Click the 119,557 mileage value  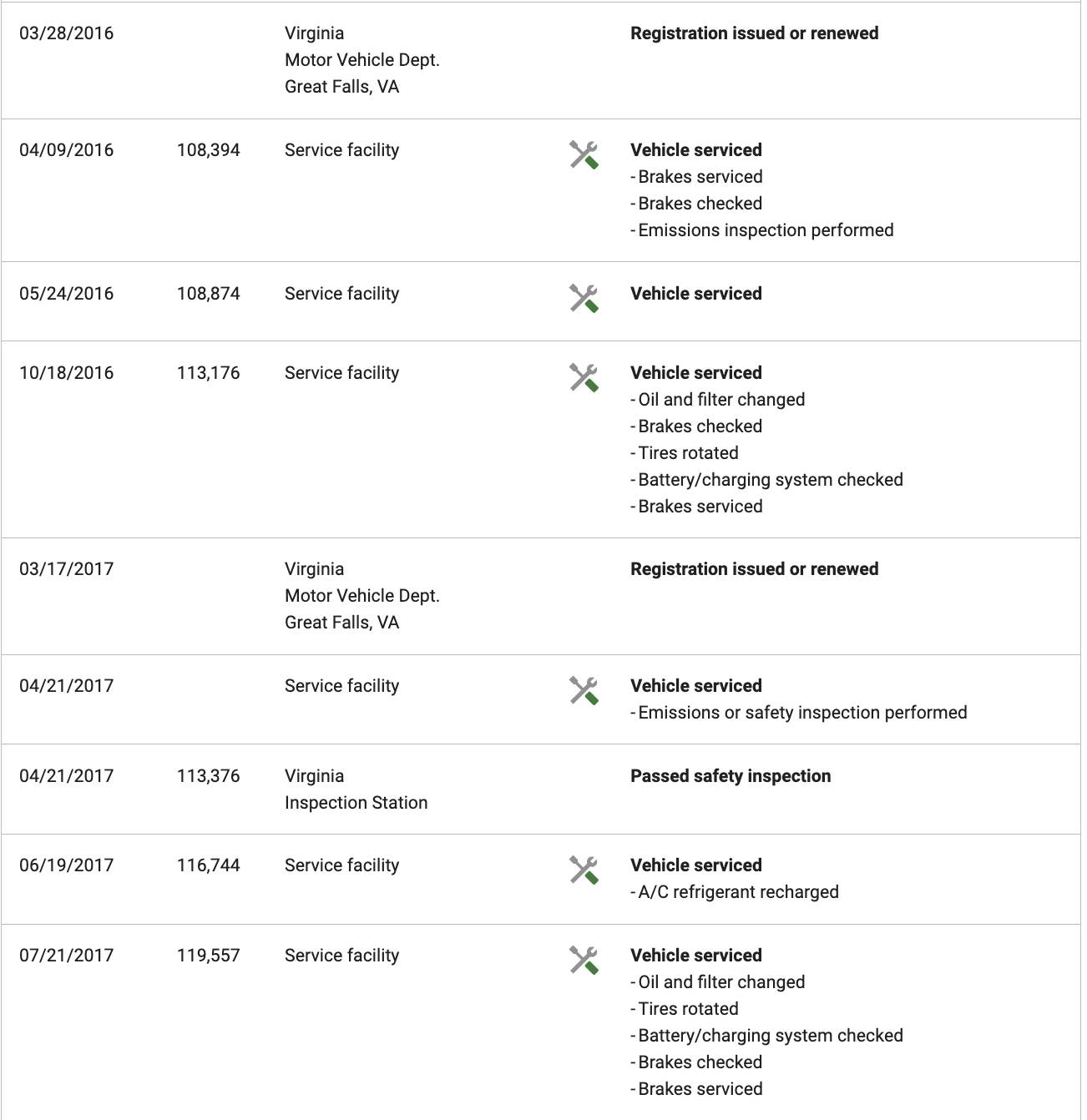(x=208, y=956)
